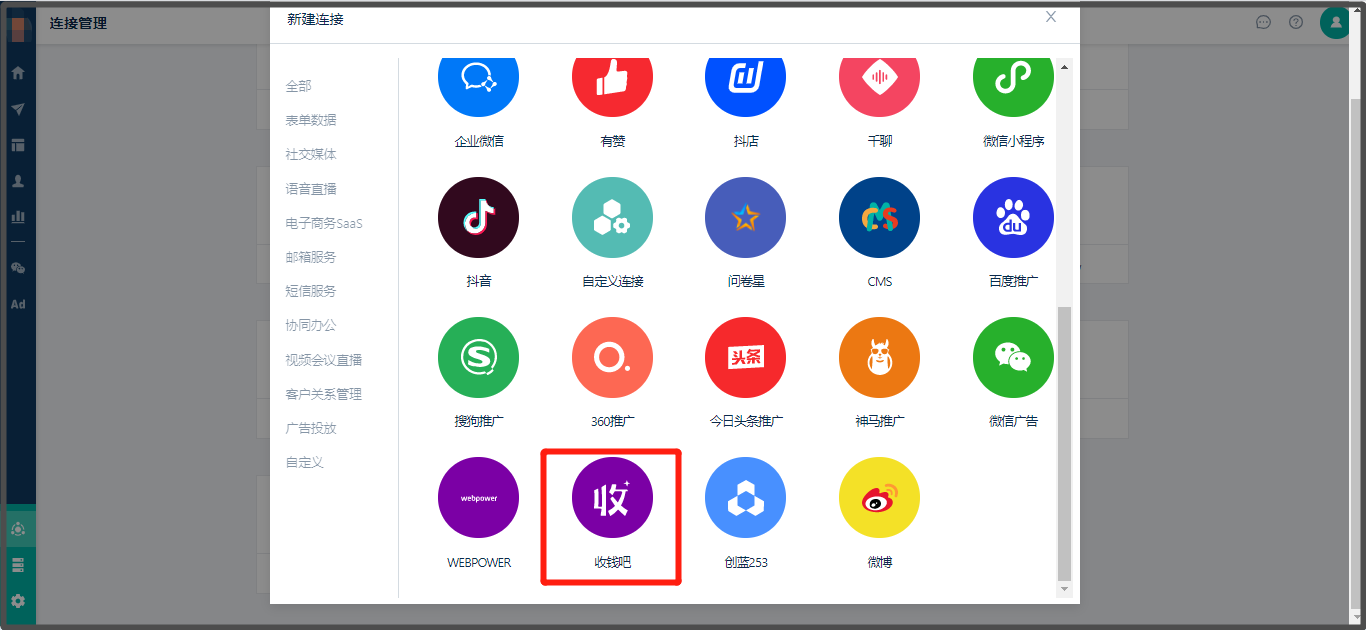The image size is (1366, 630).
Task: Filter by 社交媒体 category
Action: pyautogui.click(x=311, y=154)
